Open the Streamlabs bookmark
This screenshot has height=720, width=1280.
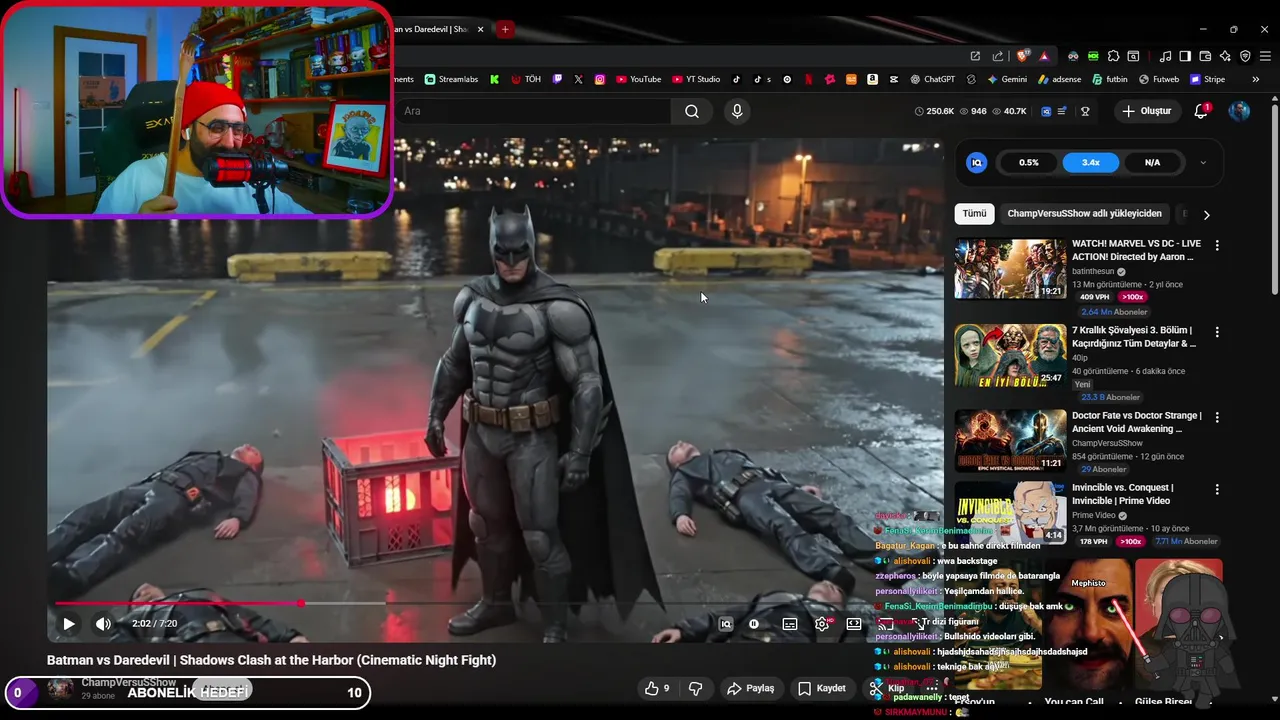pyautogui.click(x=453, y=79)
